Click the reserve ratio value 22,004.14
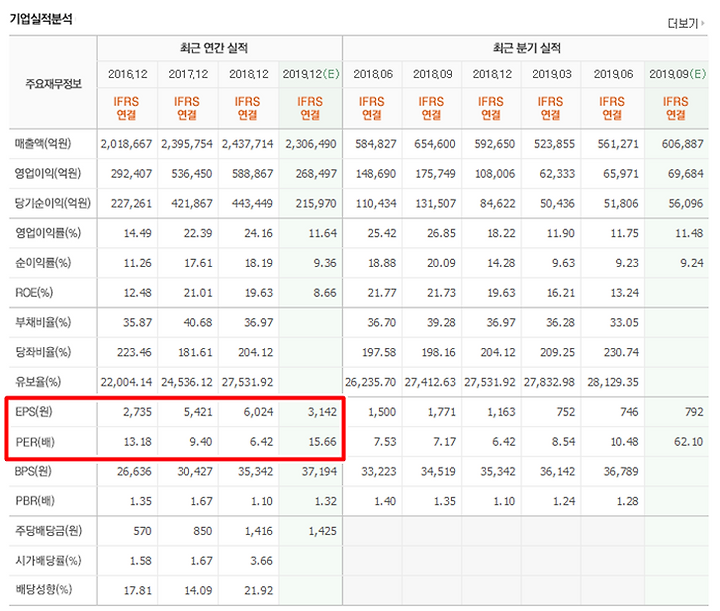The height and width of the screenshot is (611, 720). click(x=126, y=382)
